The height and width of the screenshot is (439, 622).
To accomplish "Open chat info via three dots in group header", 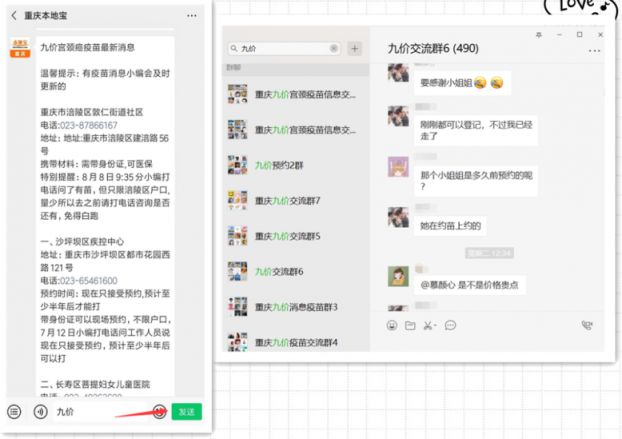I will [x=594, y=51].
